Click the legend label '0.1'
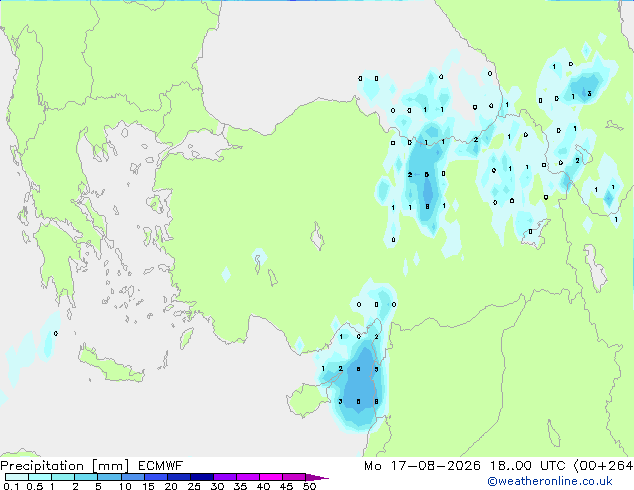 click(x=11, y=486)
